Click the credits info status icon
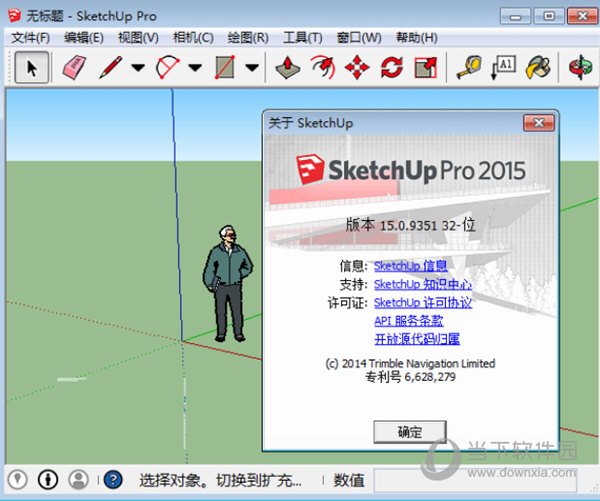This screenshot has height=501, width=600. click(x=48, y=479)
